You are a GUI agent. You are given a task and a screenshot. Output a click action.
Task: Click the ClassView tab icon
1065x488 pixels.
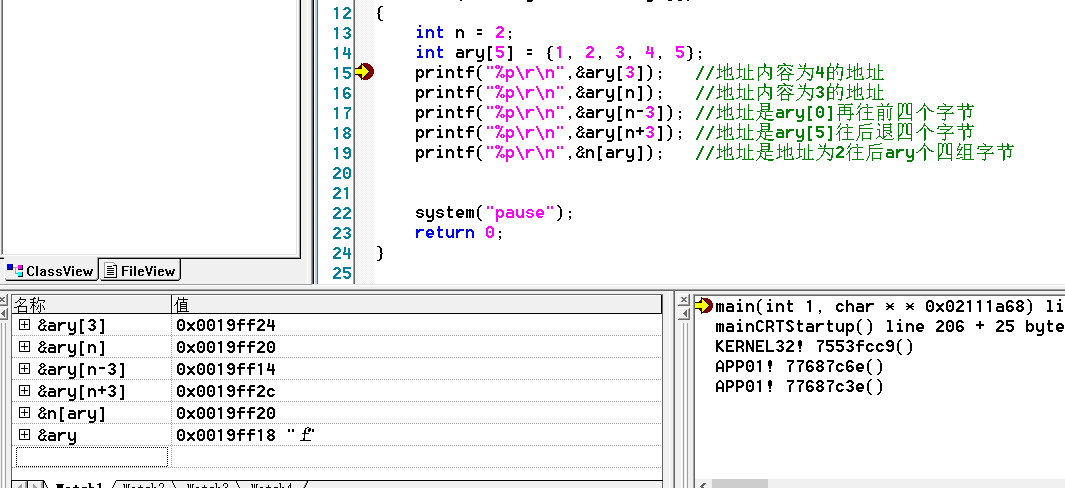[x=15, y=271]
